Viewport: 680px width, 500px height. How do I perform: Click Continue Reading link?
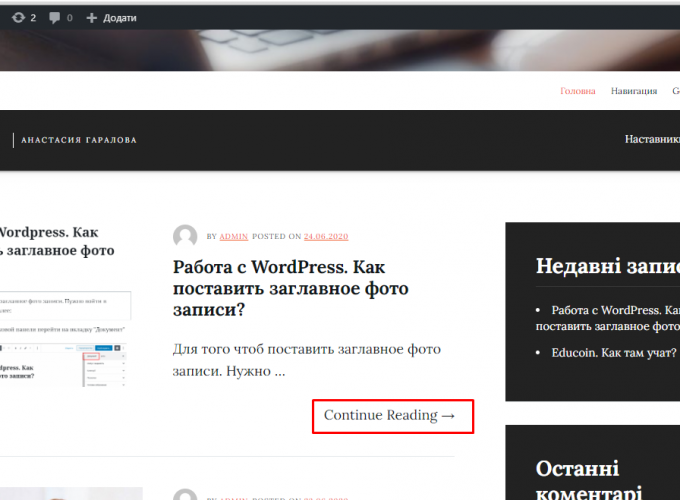tap(389, 415)
